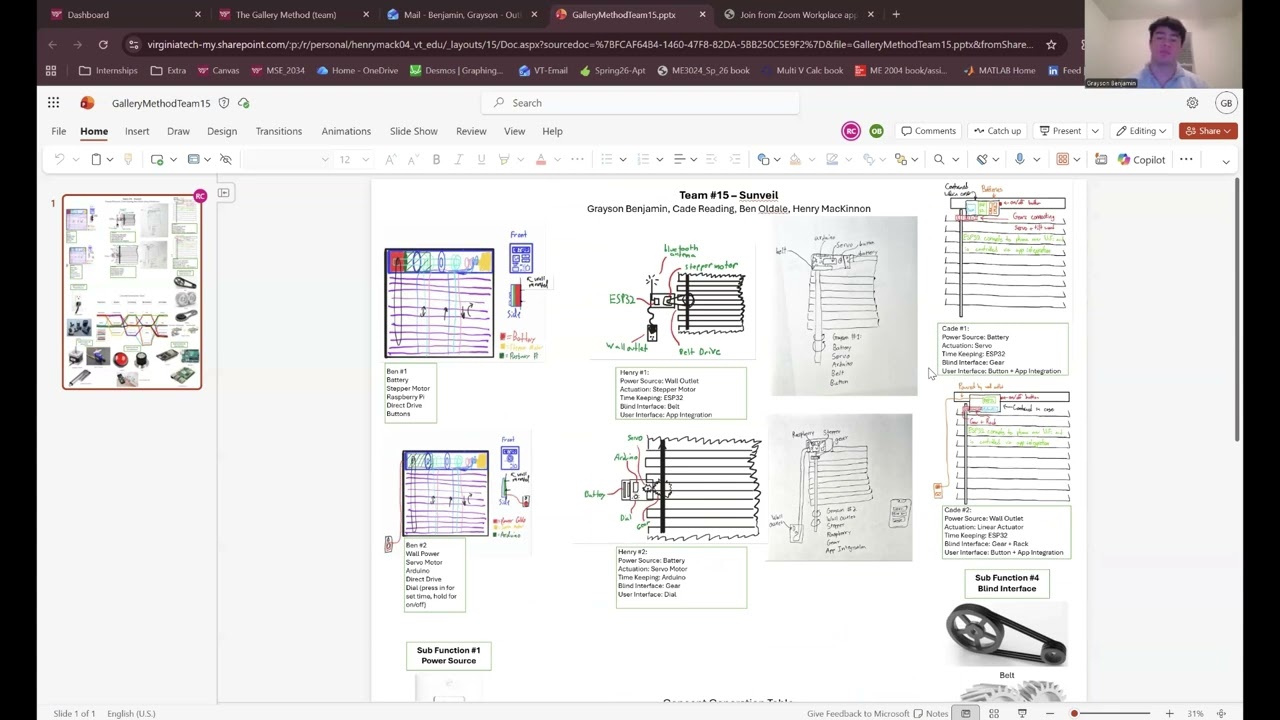Toggle Normal view in status bar
Screen dimensions: 1280x720
click(966, 713)
